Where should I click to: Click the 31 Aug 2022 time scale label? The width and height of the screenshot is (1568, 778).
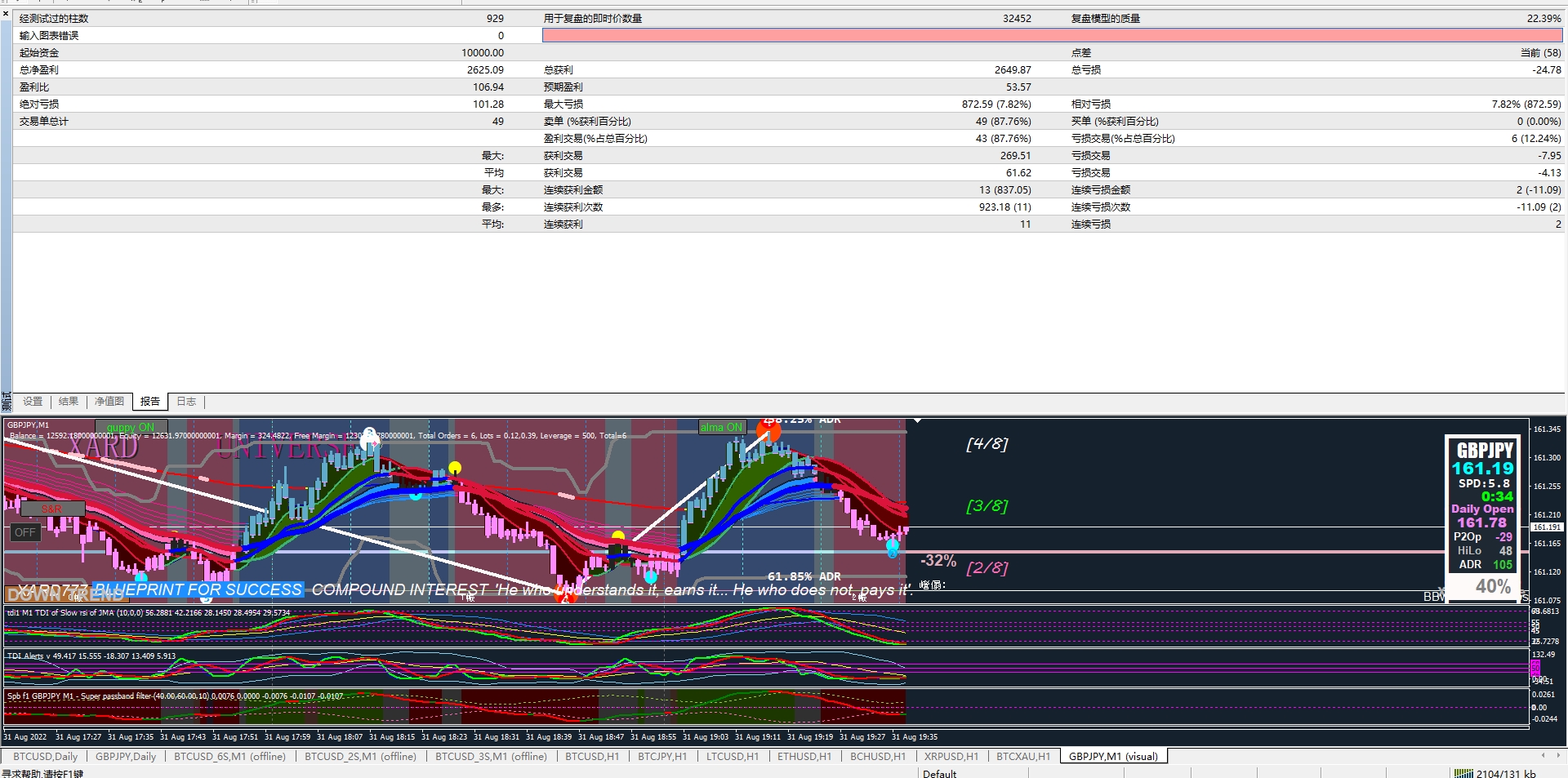point(25,737)
